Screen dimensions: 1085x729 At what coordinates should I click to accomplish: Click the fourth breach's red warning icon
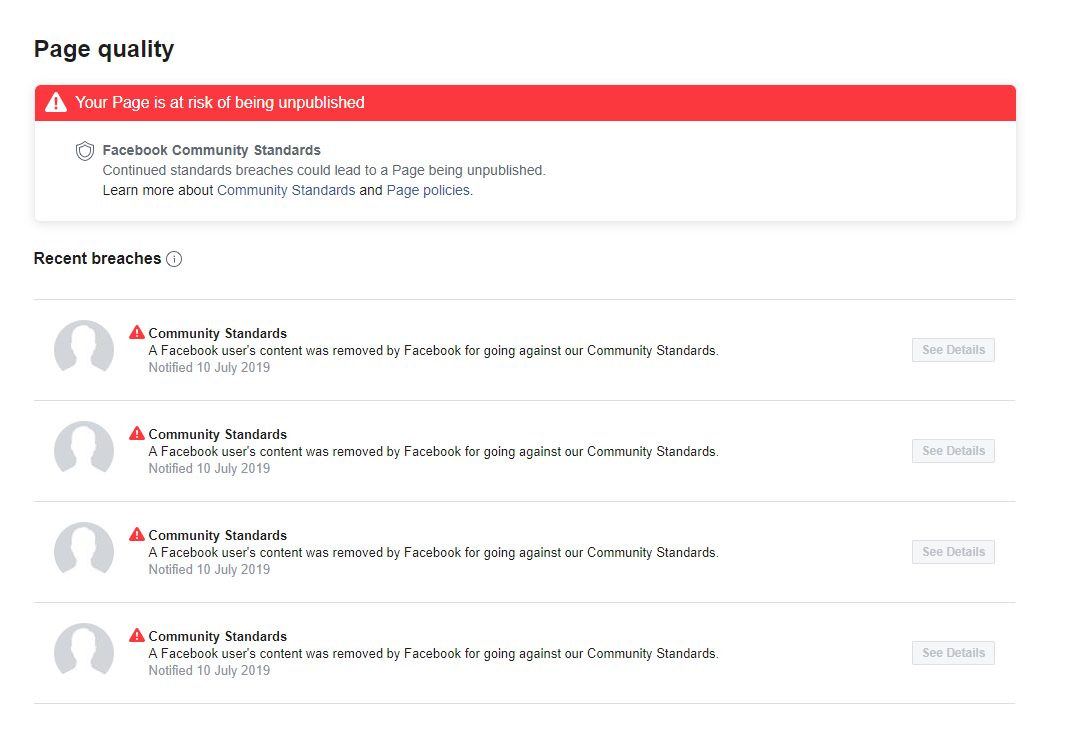137,635
